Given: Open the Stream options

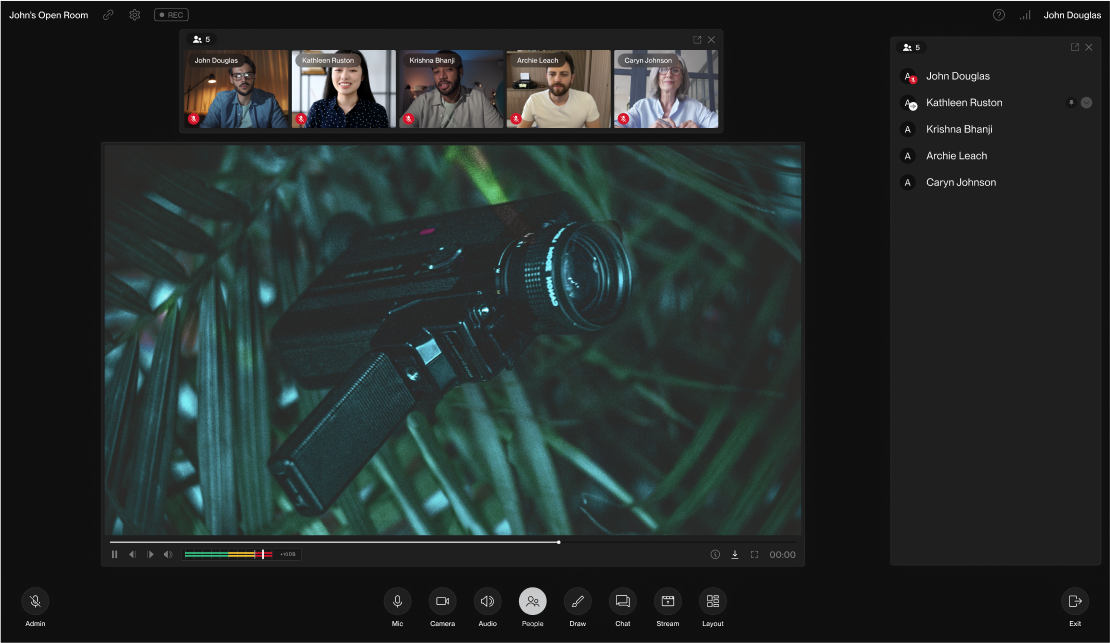Looking at the screenshot, I should (x=668, y=601).
